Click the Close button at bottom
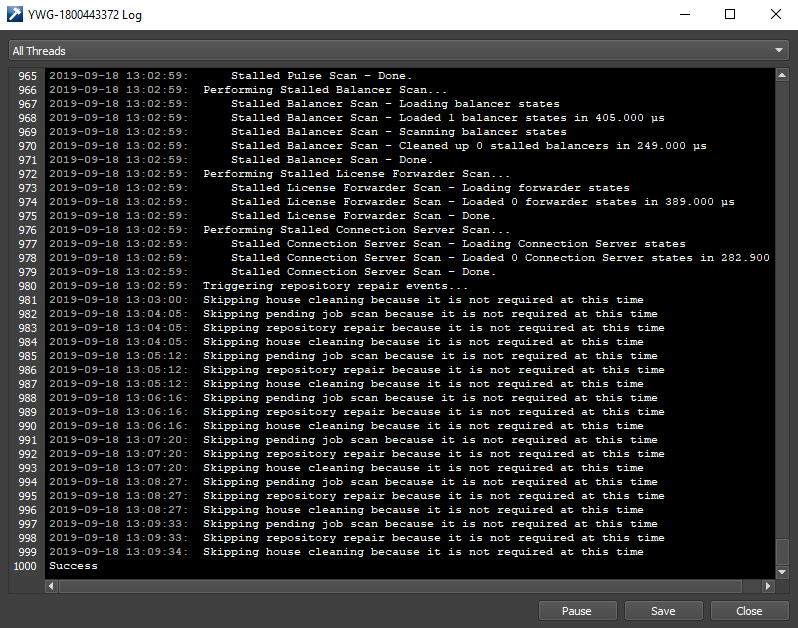Viewport: 798px width, 628px height. (749, 611)
